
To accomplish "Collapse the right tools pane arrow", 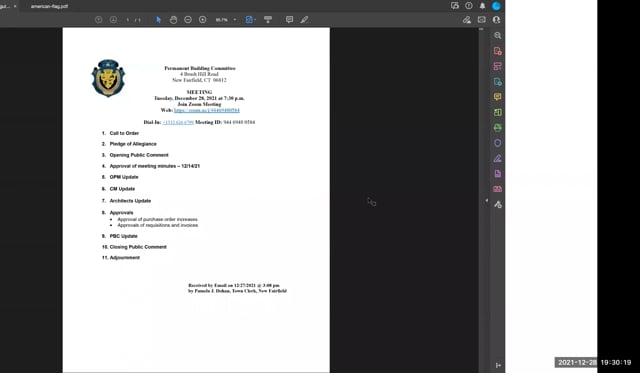I will click(486, 200).
